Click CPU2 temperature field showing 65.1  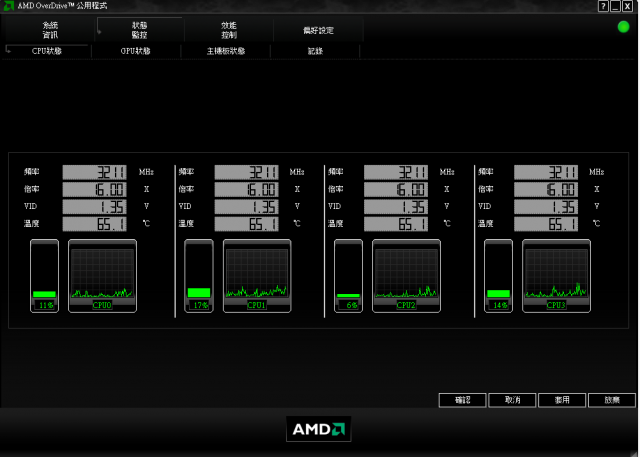[396, 224]
